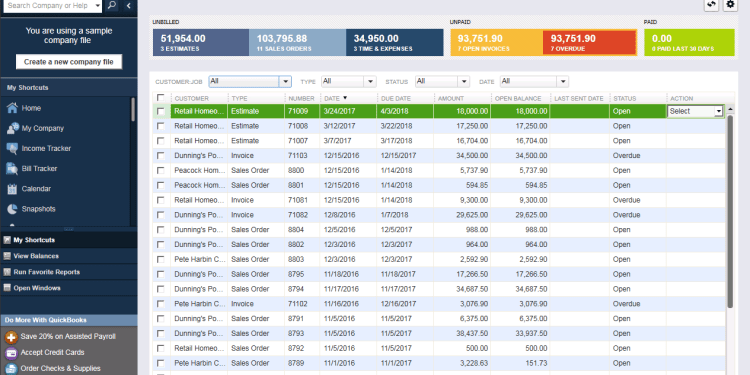The image size is (750, 375).
Task: Select the Sales Order 8789 row
Action: point(438,363)
